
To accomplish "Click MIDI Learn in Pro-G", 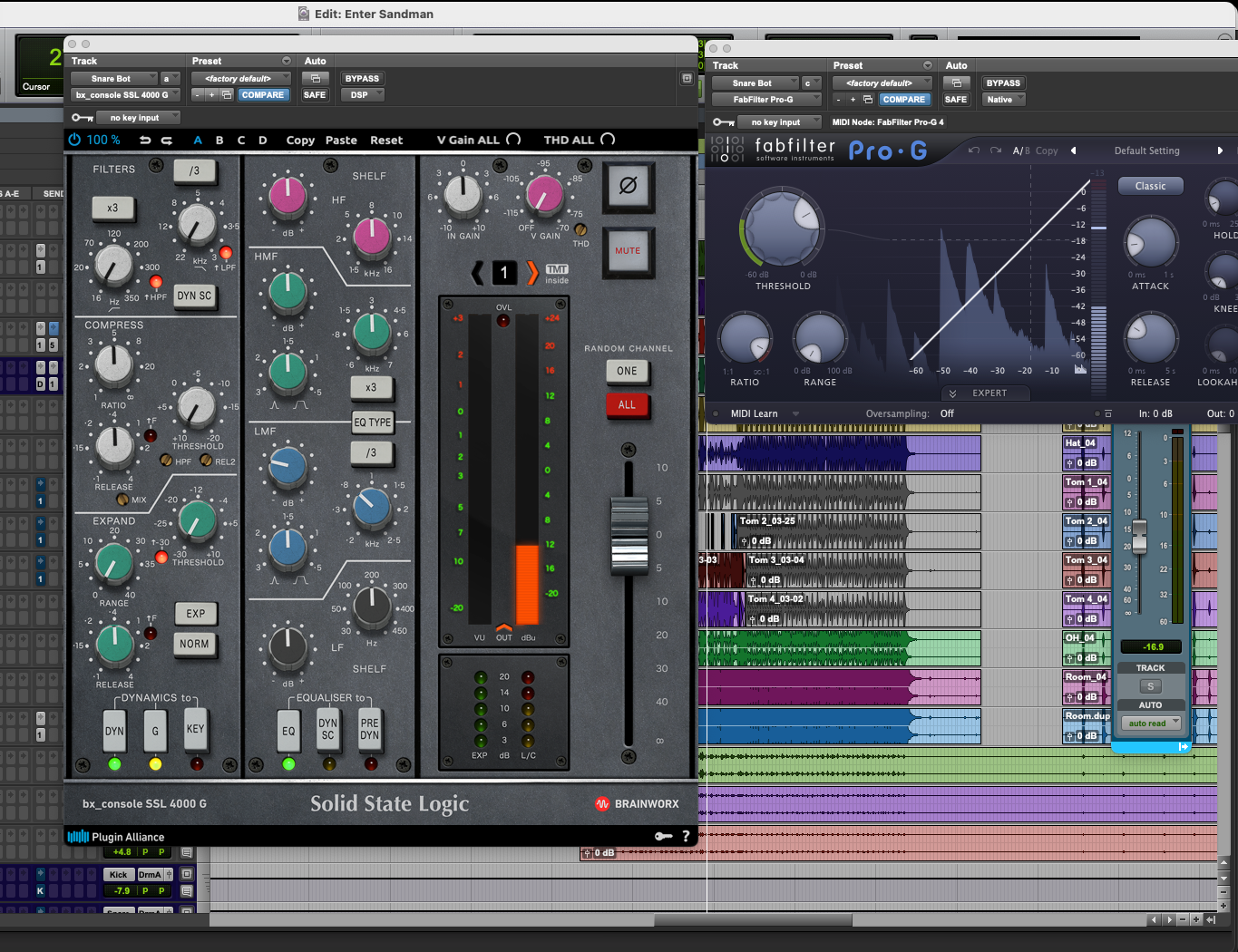I will [755, 413].
